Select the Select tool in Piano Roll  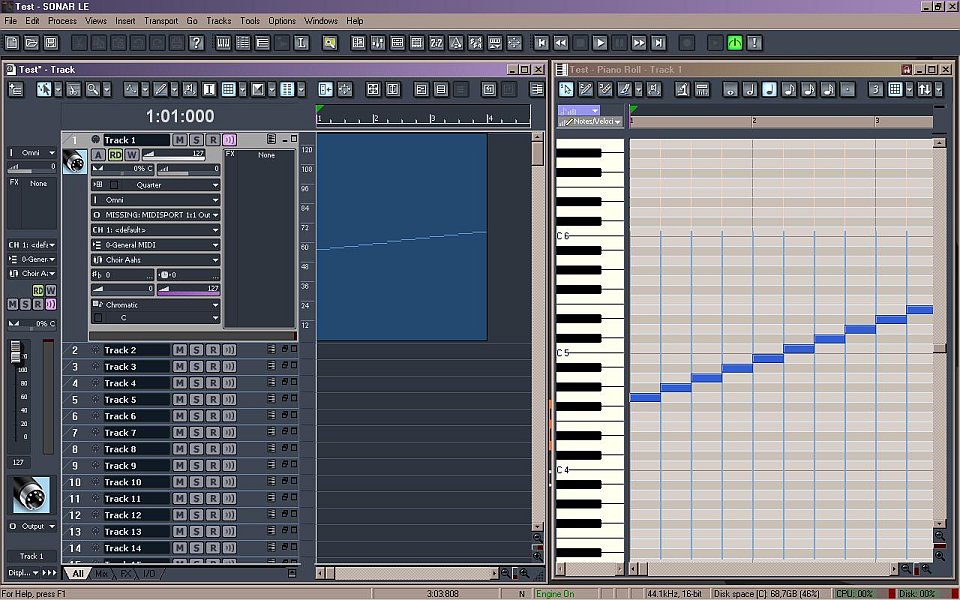[566, 89]
